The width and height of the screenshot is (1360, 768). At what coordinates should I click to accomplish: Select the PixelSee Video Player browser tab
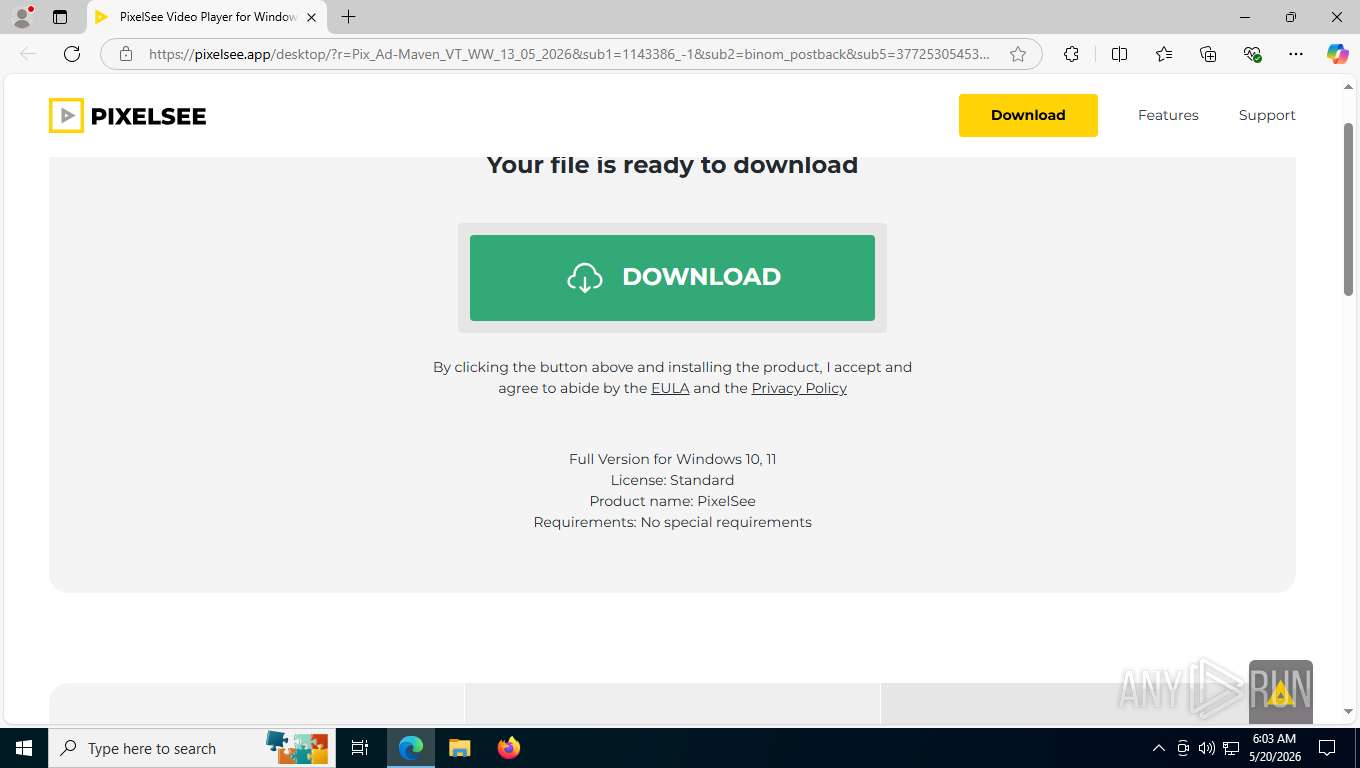click(207, 17)
